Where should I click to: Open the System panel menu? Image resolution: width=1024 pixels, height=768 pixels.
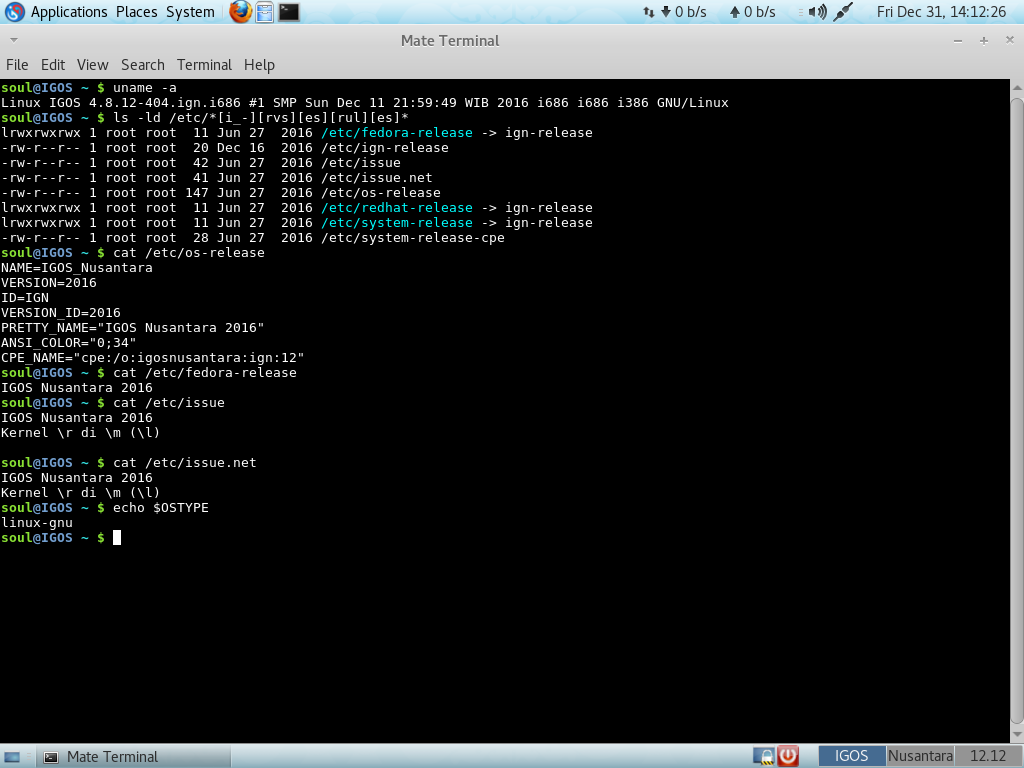190,12
